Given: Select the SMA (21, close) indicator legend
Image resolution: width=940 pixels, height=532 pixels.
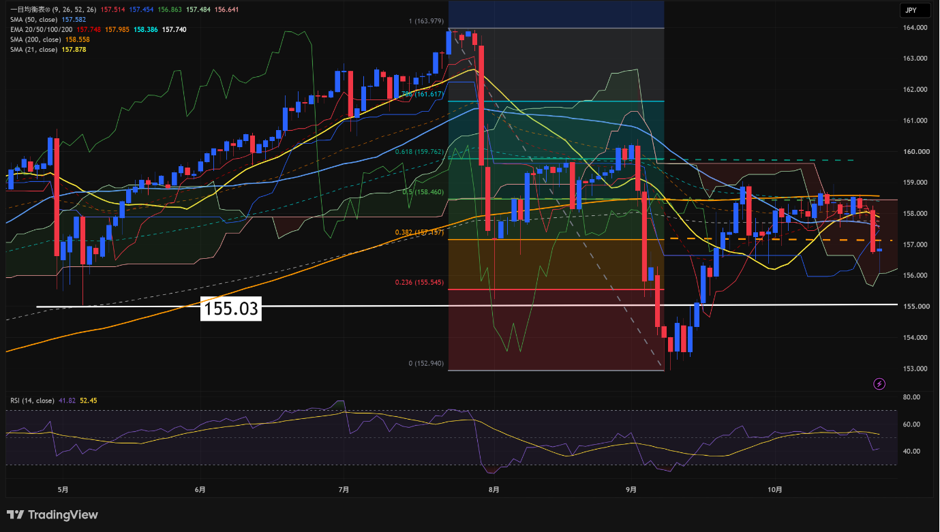Looking at the screenshot, I should pyautogui.click(x=34, y=49).
